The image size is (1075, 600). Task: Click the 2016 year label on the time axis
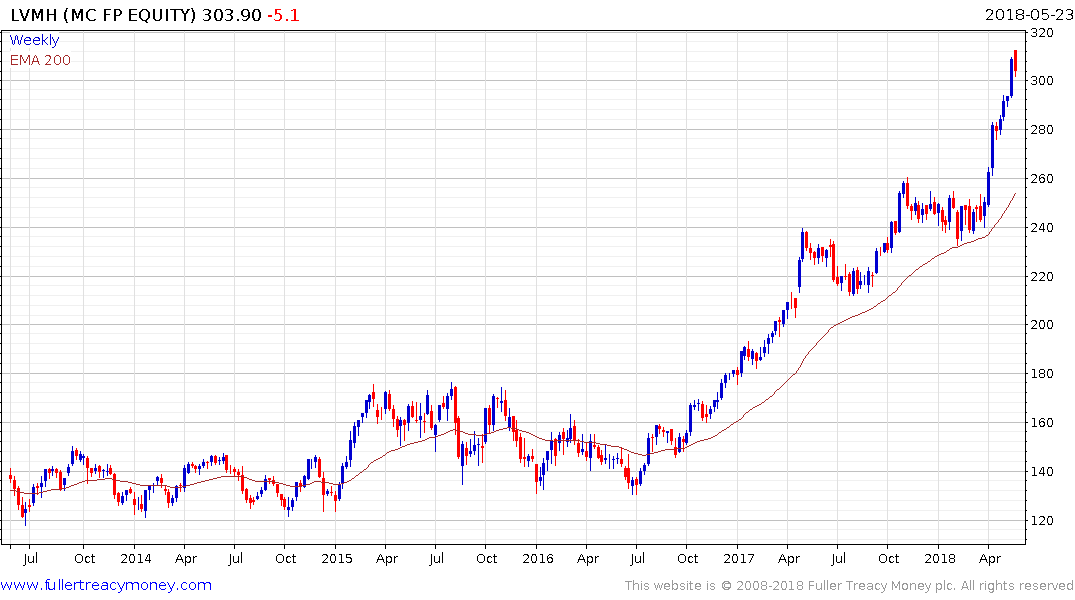point(538,559)
